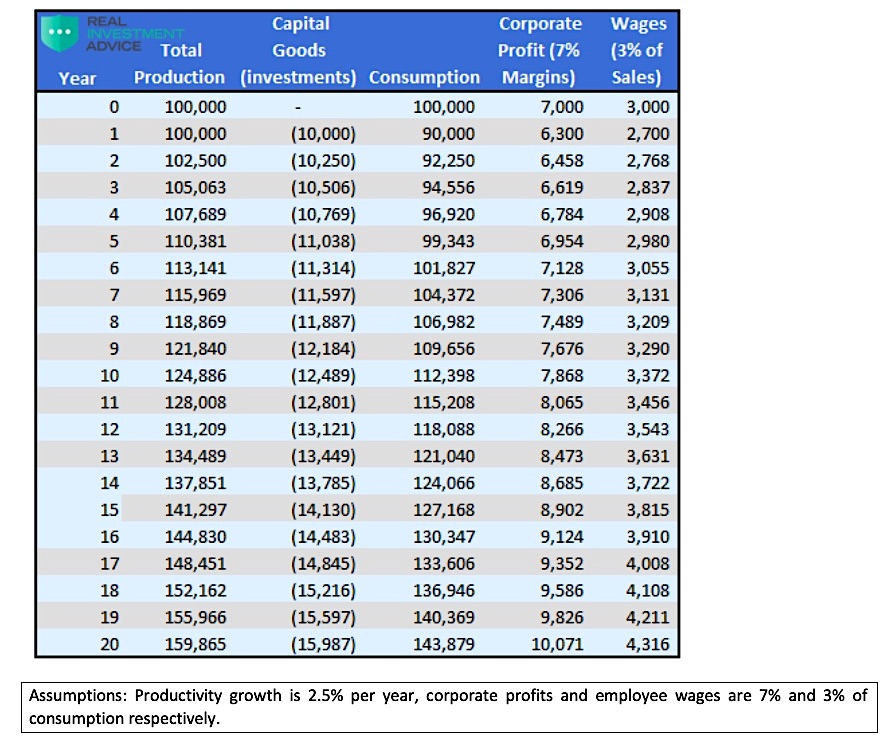This screenshot has height=740, width=894.
Task: Select the Wages (3% of Sales) header
Action: (638, 50)
